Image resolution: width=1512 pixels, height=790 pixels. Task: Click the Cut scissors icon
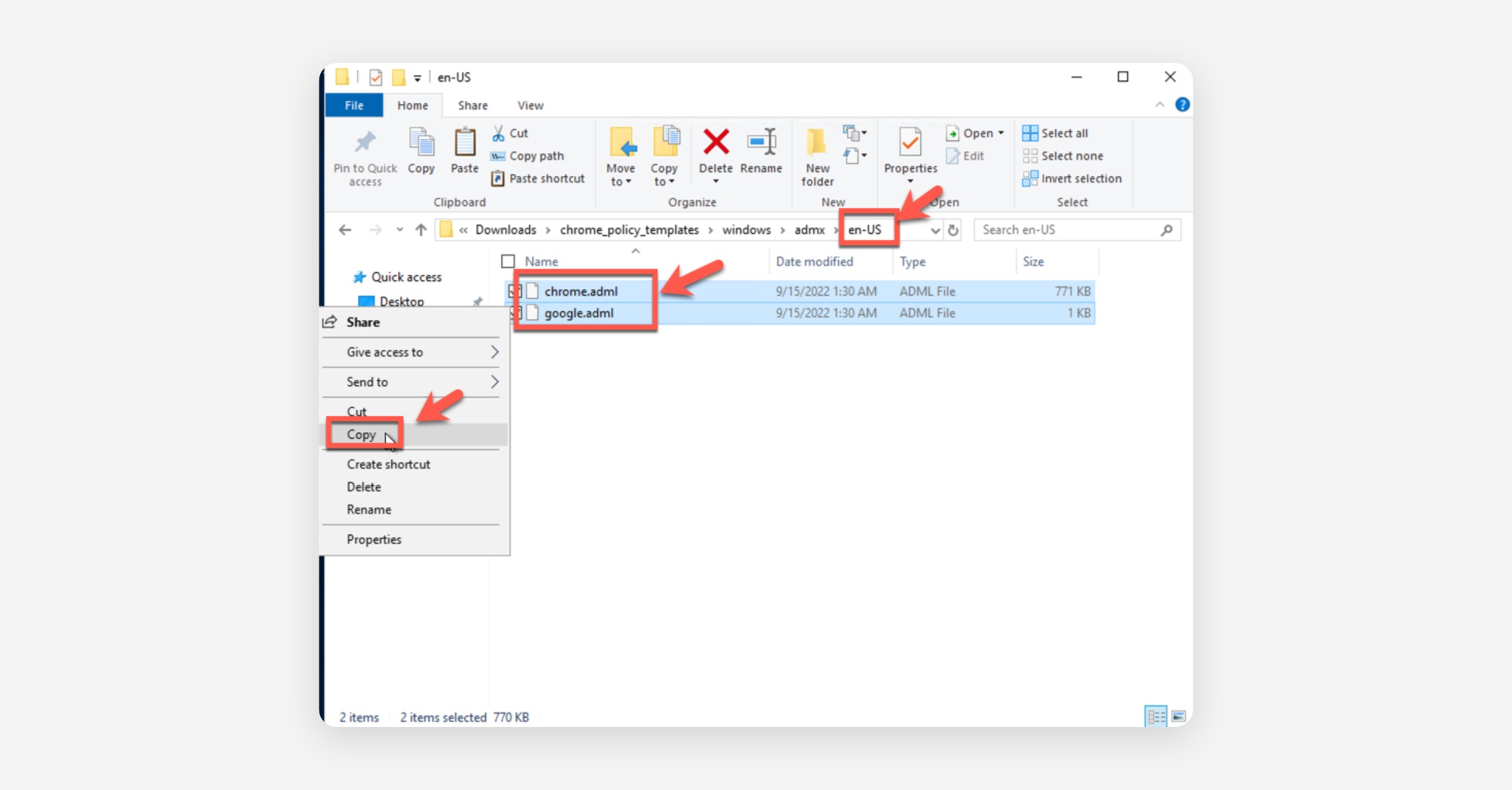(498, 133)
